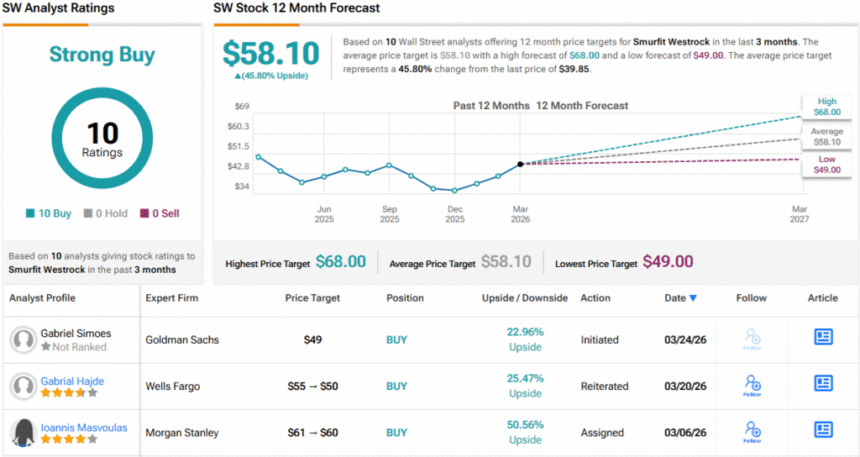Open article icon for Goldman Sachs row
The width and height of the screenshot is (860, 457).
(823, 338)
